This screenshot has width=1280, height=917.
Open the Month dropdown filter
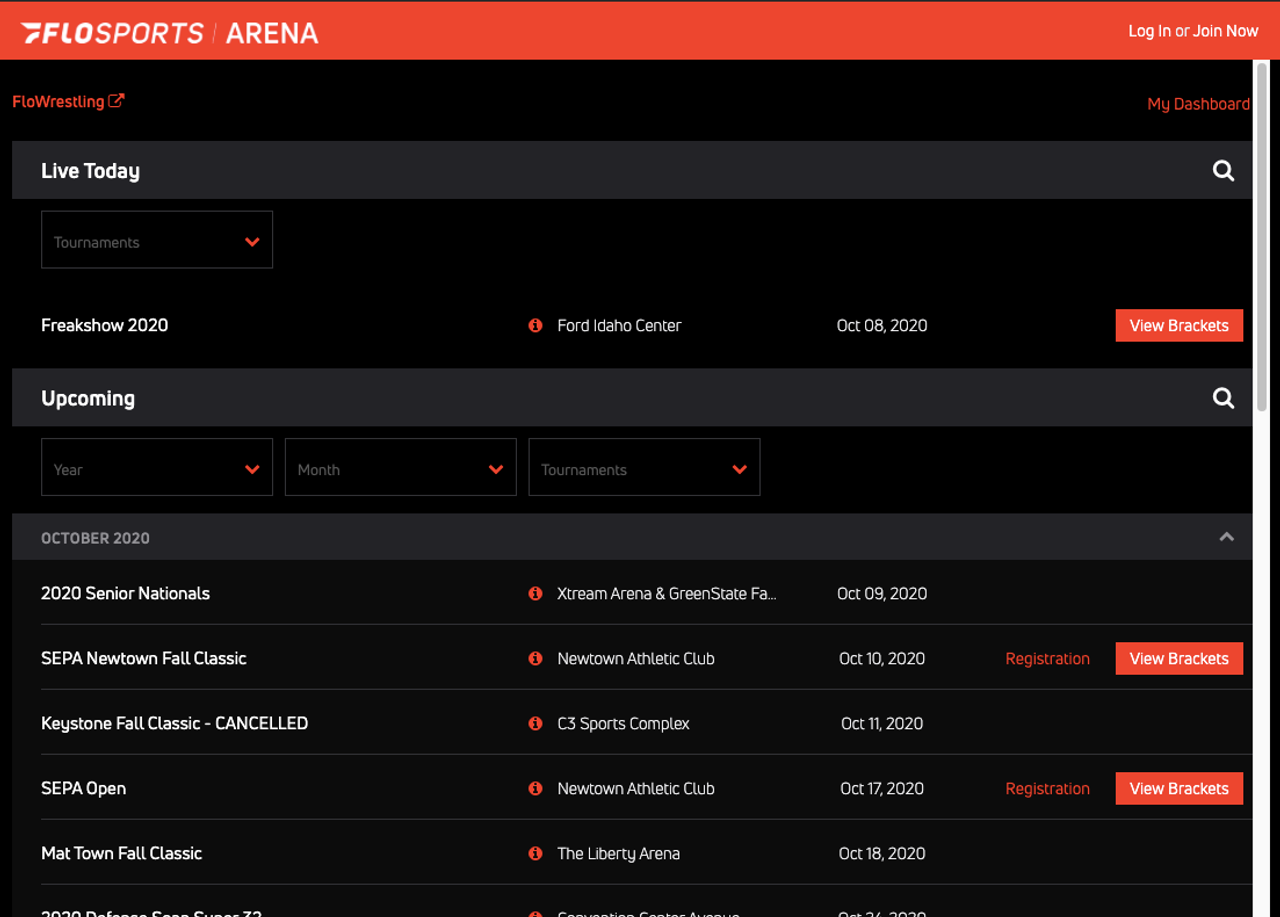point(400,467)
